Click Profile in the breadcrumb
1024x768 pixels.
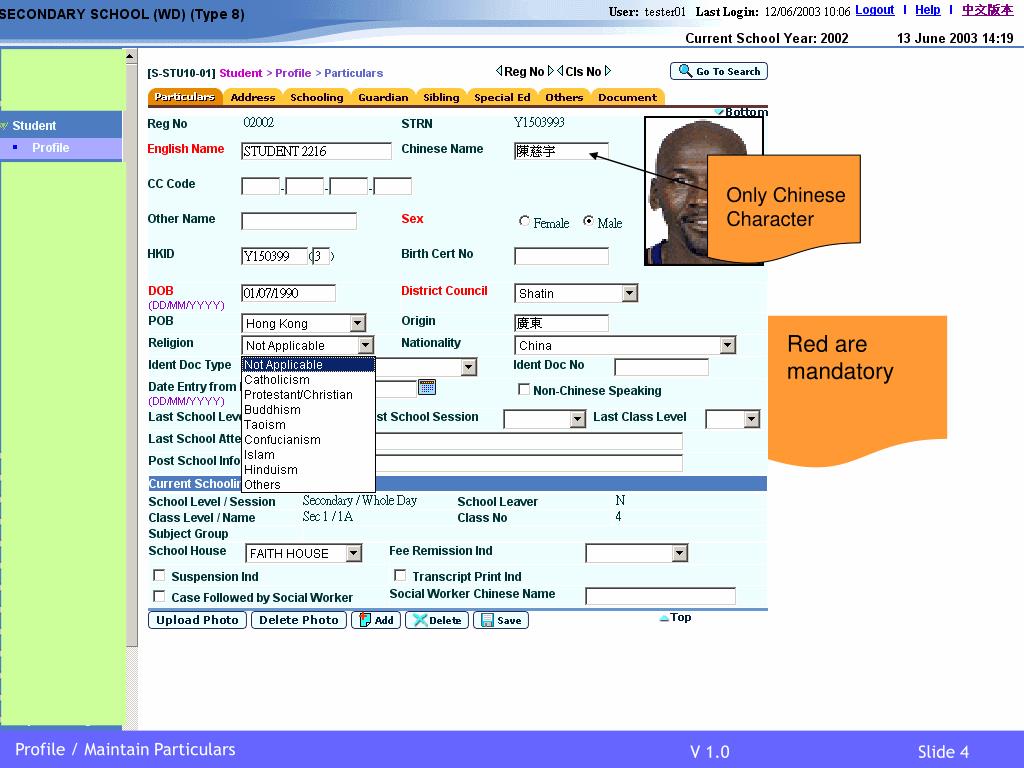(293, 73)
